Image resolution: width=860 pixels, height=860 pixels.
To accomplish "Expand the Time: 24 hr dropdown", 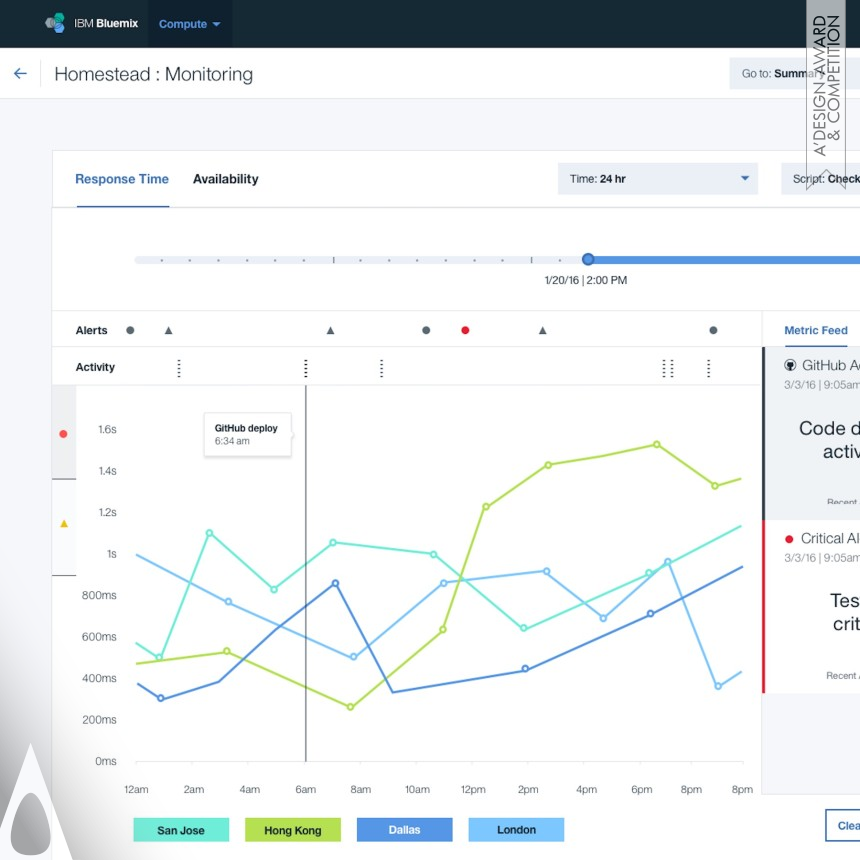I will tap(659, 179).
